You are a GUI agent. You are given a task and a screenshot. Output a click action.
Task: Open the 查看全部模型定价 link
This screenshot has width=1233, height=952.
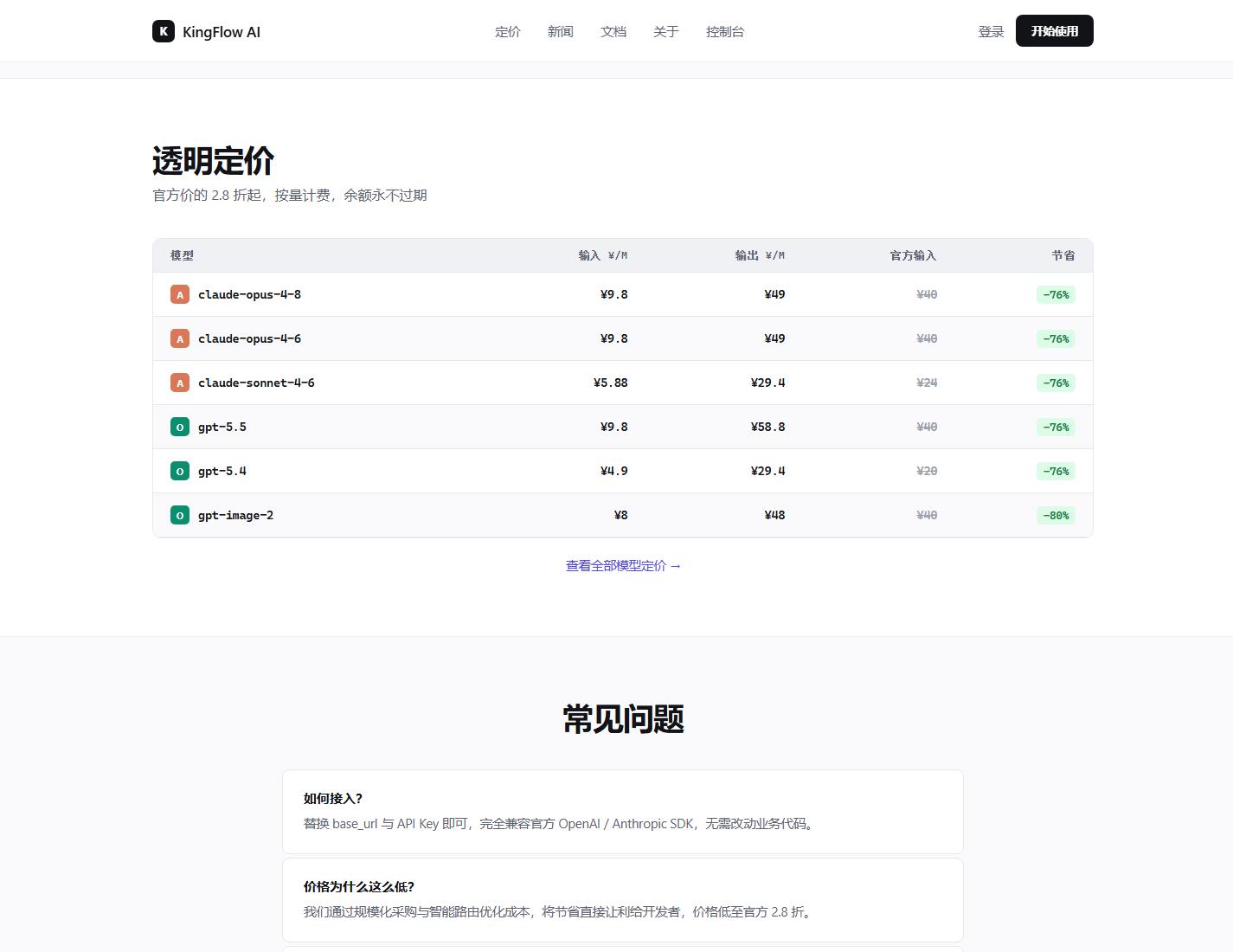click(623, 565)
